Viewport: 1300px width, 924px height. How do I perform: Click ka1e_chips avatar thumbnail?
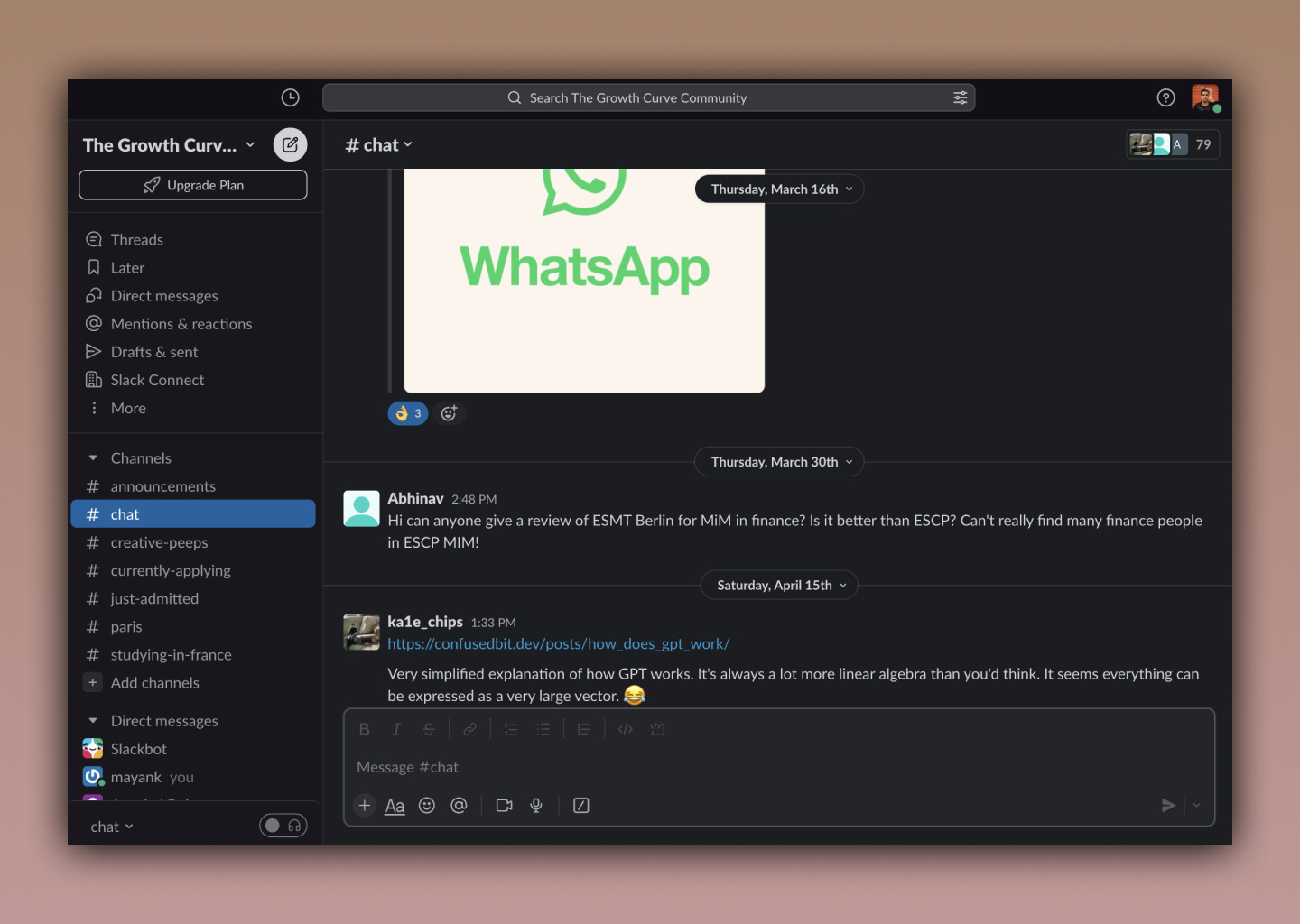click(x=361, y=632)
